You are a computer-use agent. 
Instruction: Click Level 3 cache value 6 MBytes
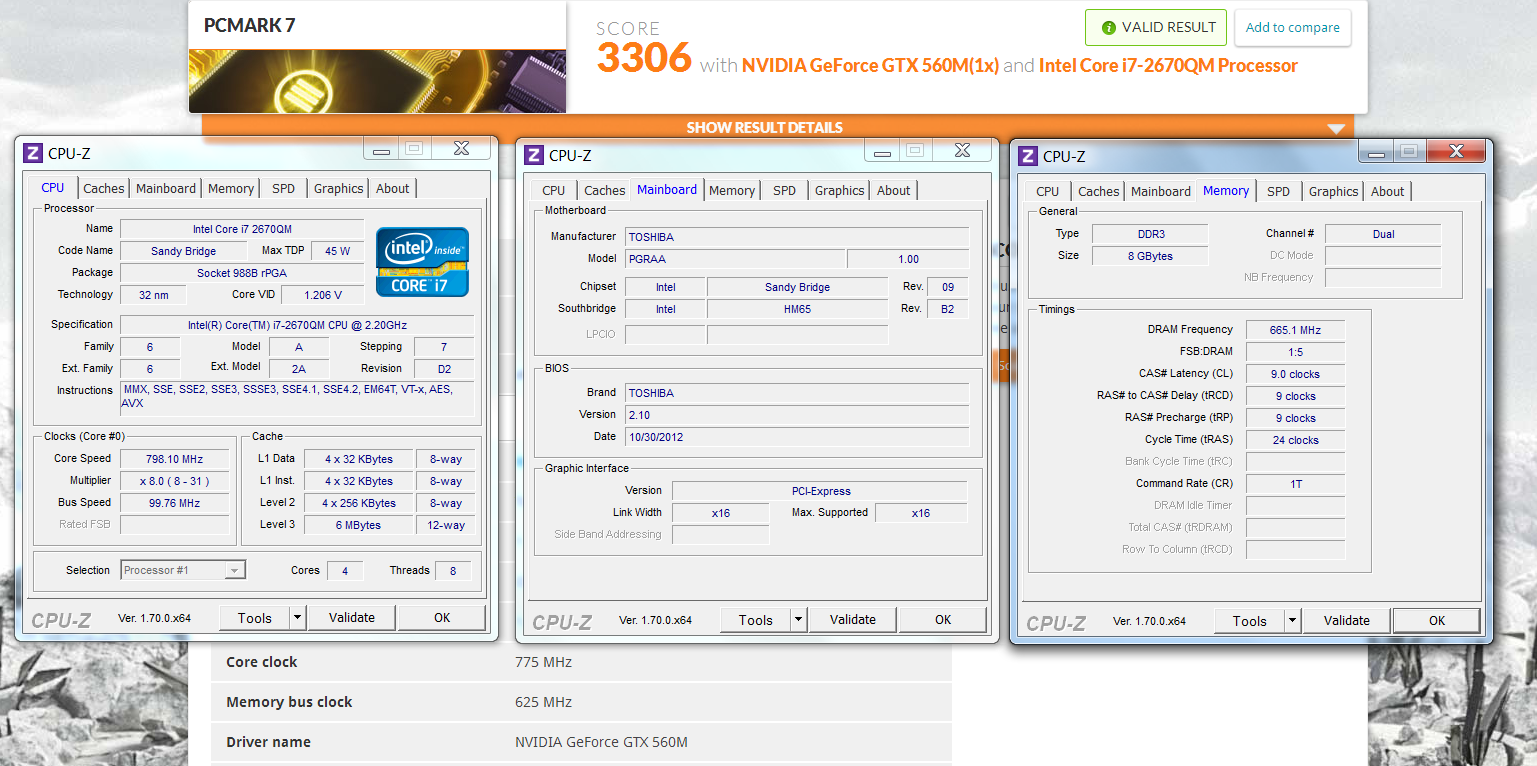pos(358,525)
